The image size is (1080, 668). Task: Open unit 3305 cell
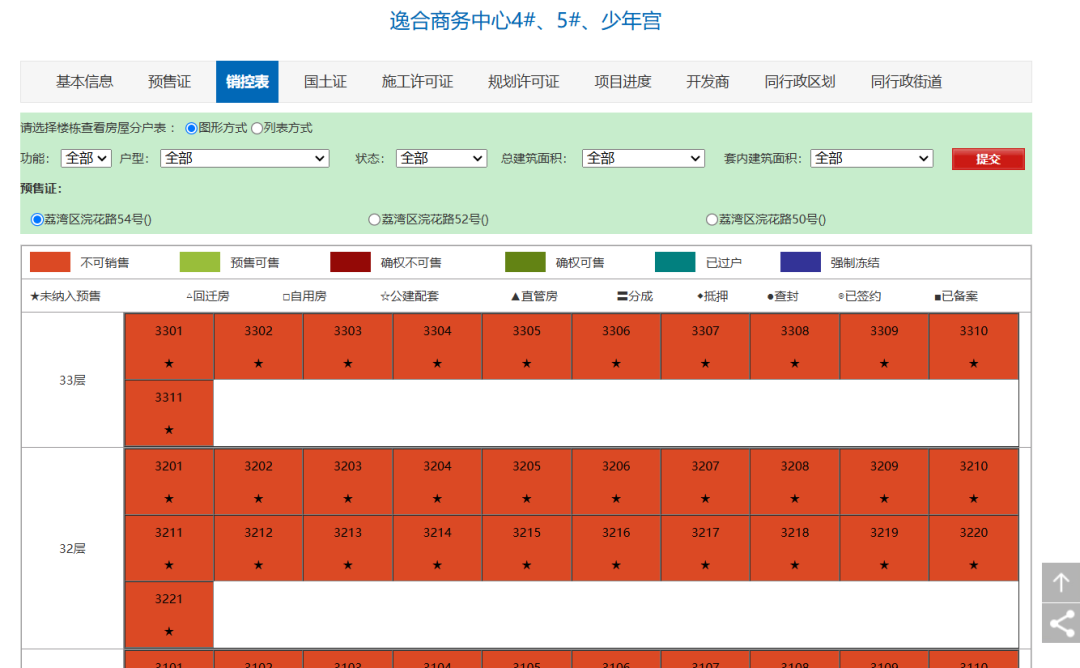tap(527, 346)
